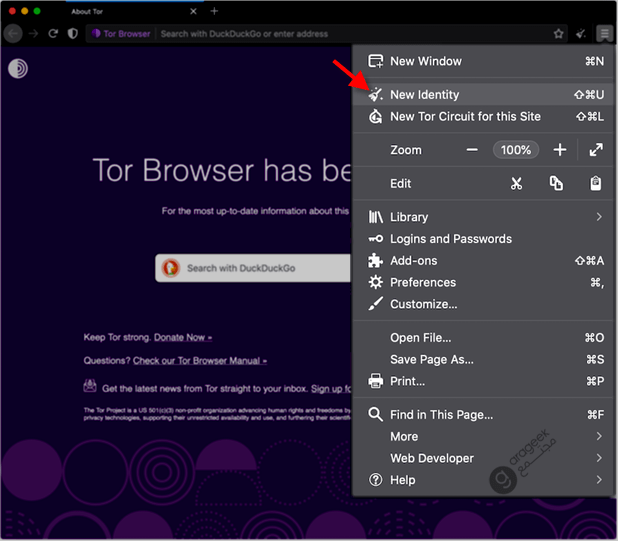Click the Cut scissors icon
This screenshot has height=541, width=618.
(516, 183)
